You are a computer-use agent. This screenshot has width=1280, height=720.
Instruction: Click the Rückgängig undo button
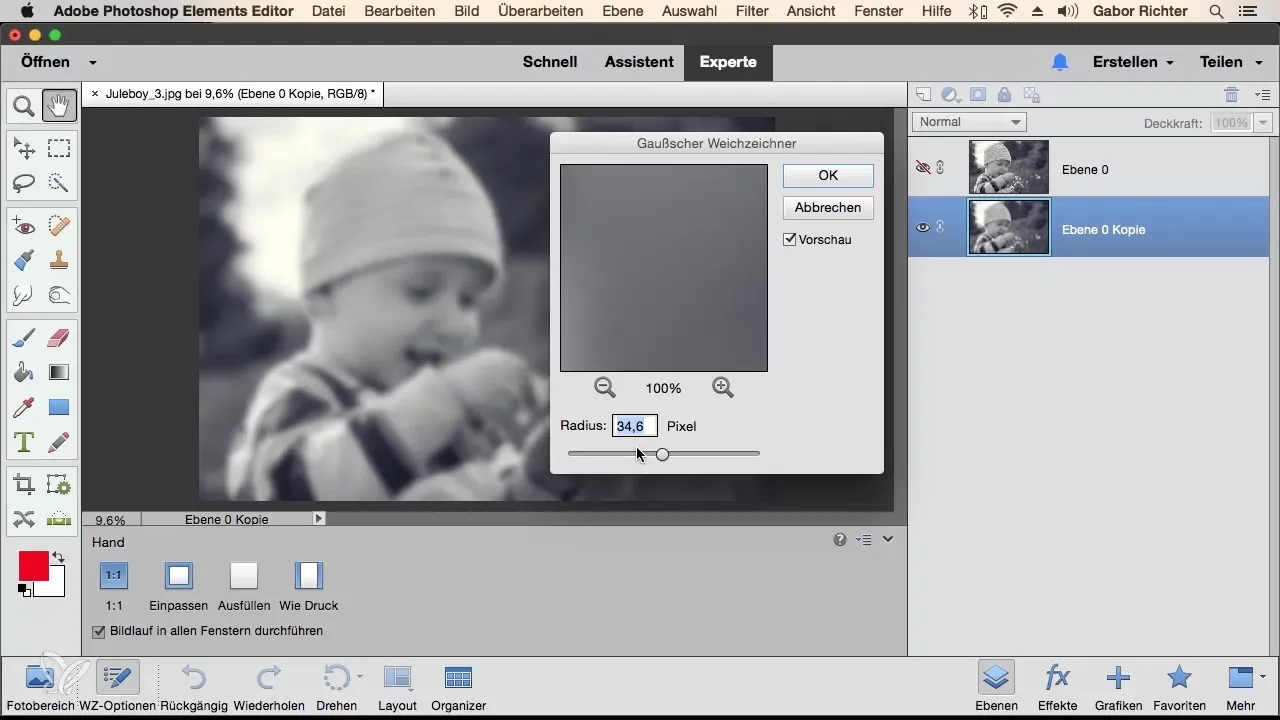click(193, 686)
